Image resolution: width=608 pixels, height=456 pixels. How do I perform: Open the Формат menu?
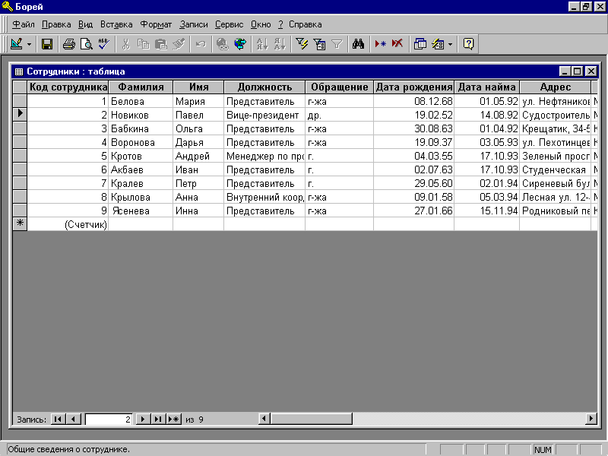[x=156, y=24]
